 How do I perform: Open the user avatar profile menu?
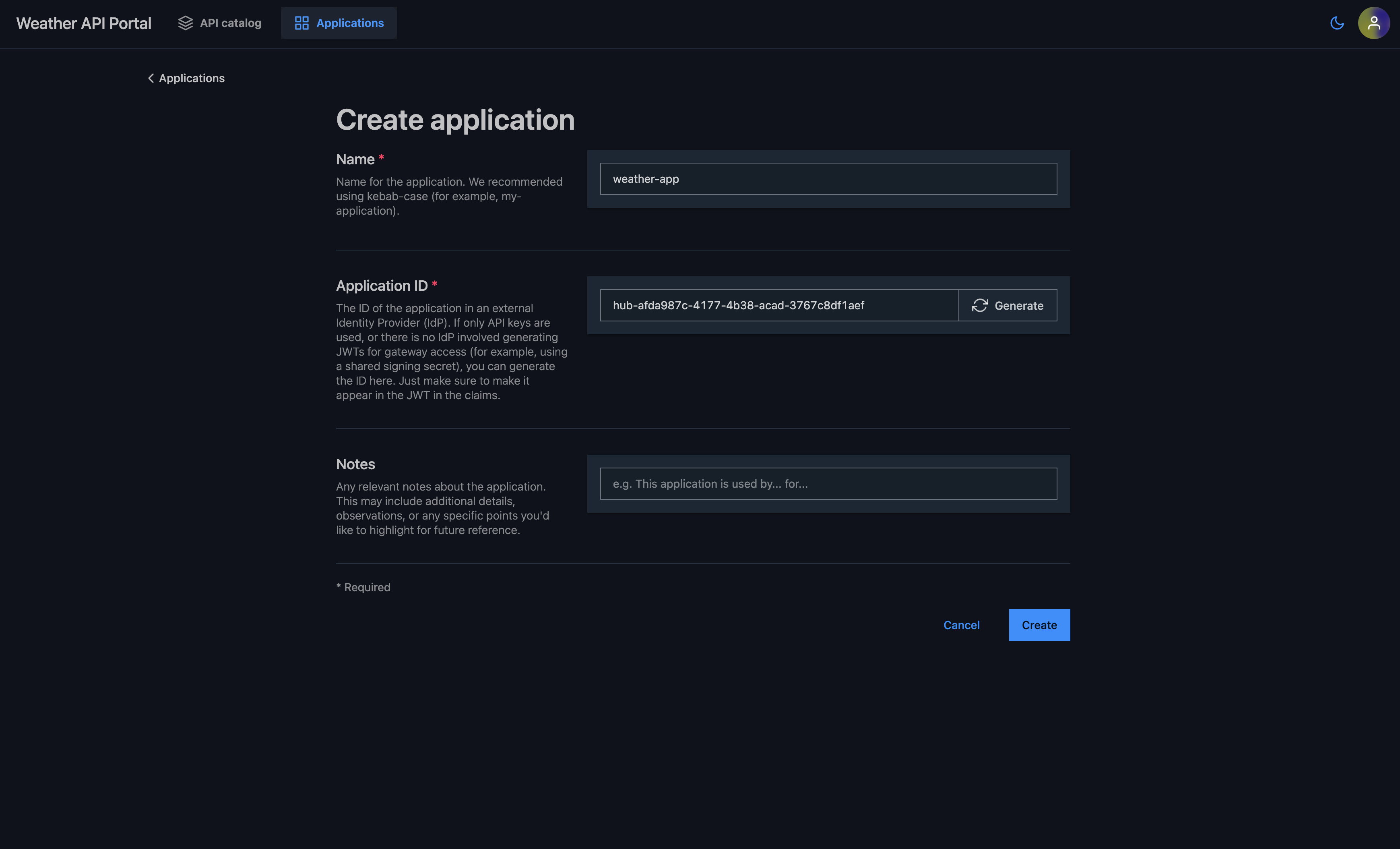[x=1373, y=23]
